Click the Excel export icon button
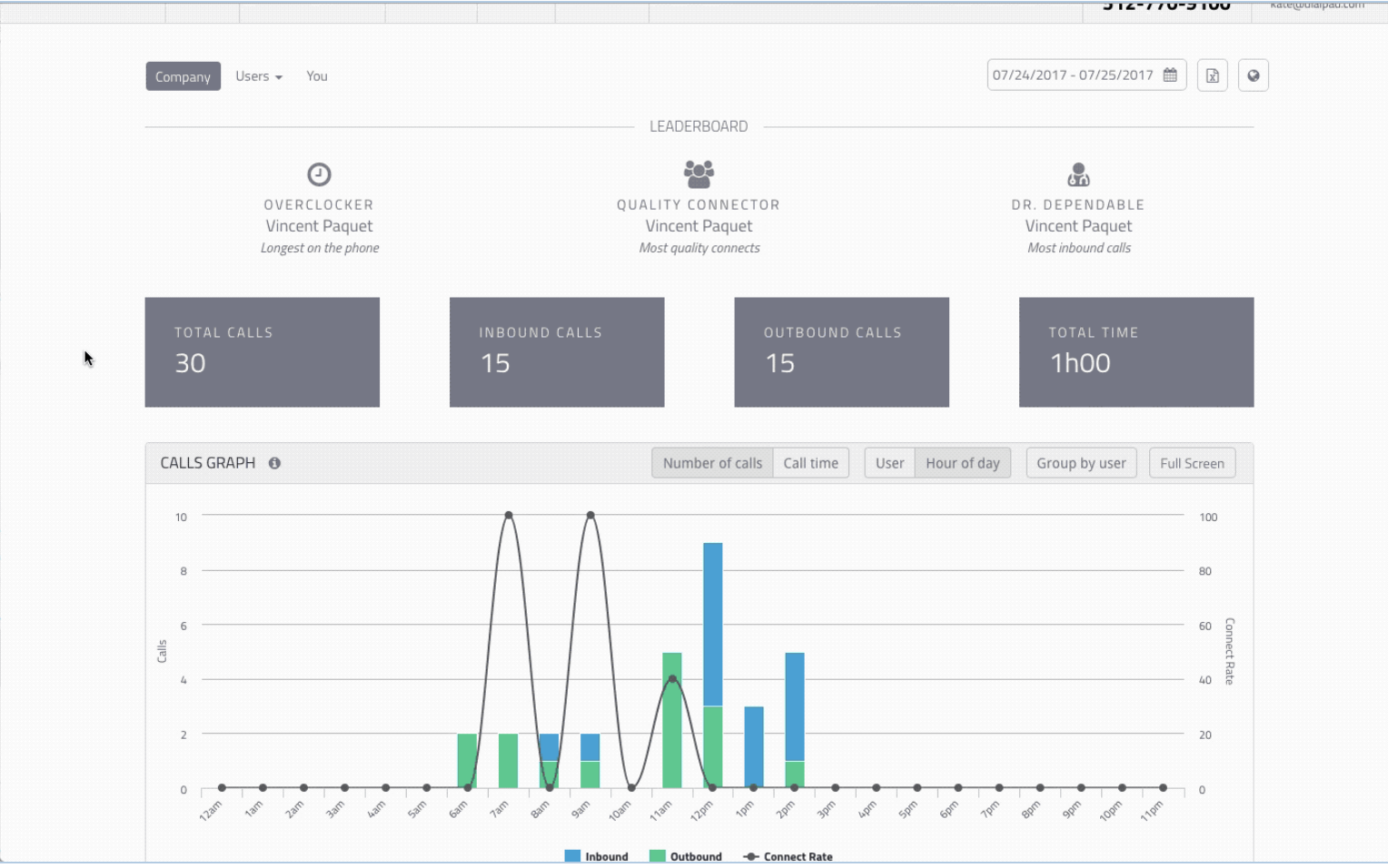1388x868 pixels. click(x=1212, y=75)
